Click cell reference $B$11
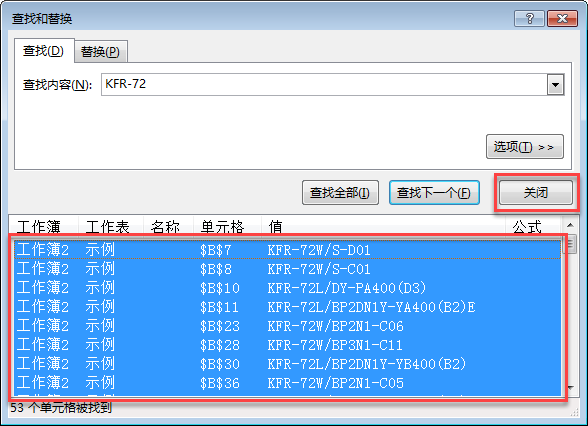This screenshot has height=426, width=588. pyautogui.click(x=219, y=308)
